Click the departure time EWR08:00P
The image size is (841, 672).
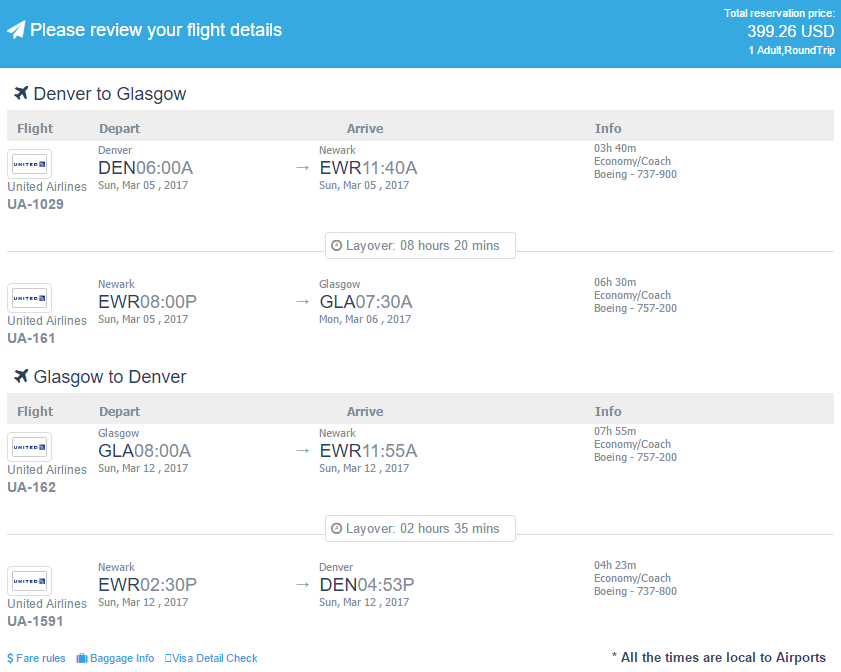point(147,302)
